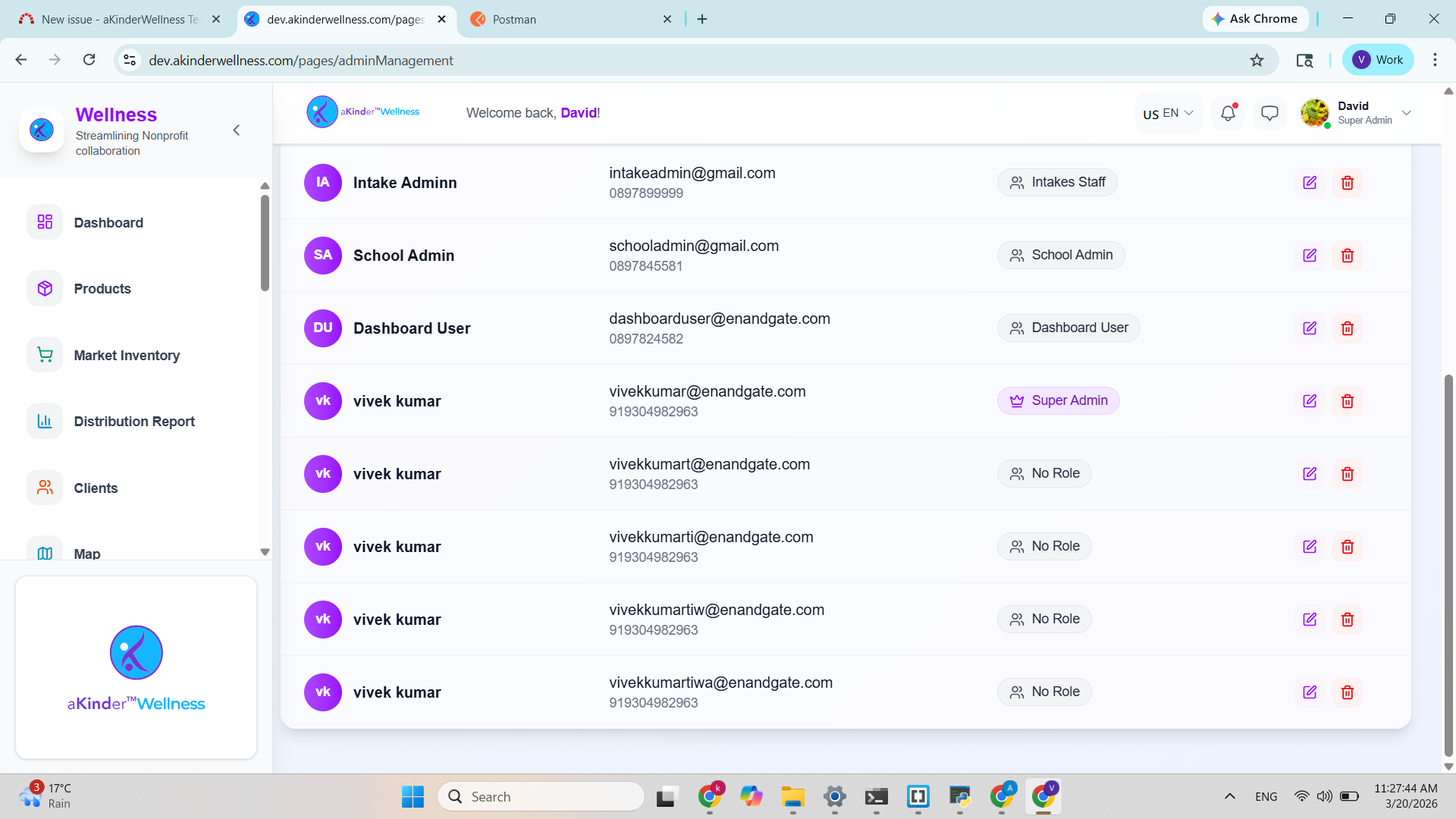Viewport: 1456px width, 819px height.
Task: Bookmark this page with star icon
Action: click(x=1257, y=60)
